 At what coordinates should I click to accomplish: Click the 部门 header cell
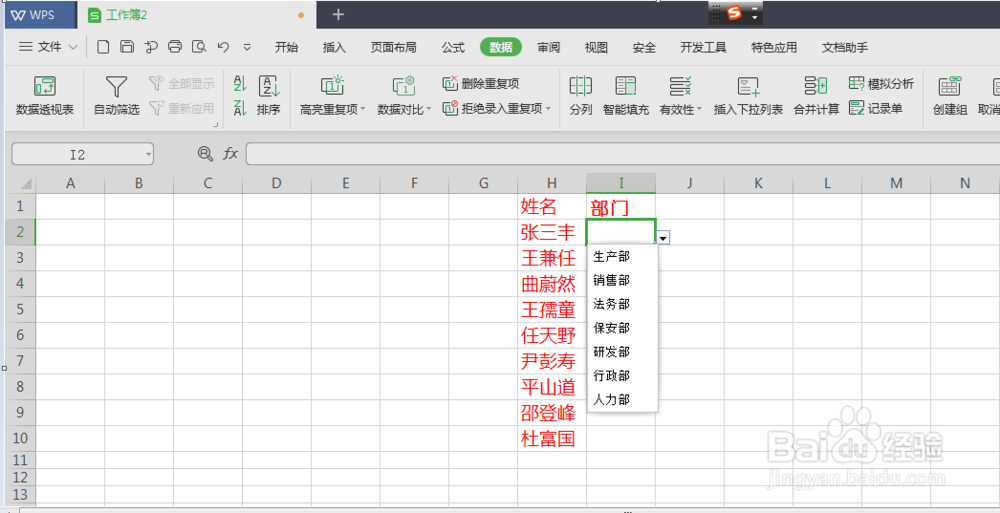pyautogui.click(x=621, y=207)
